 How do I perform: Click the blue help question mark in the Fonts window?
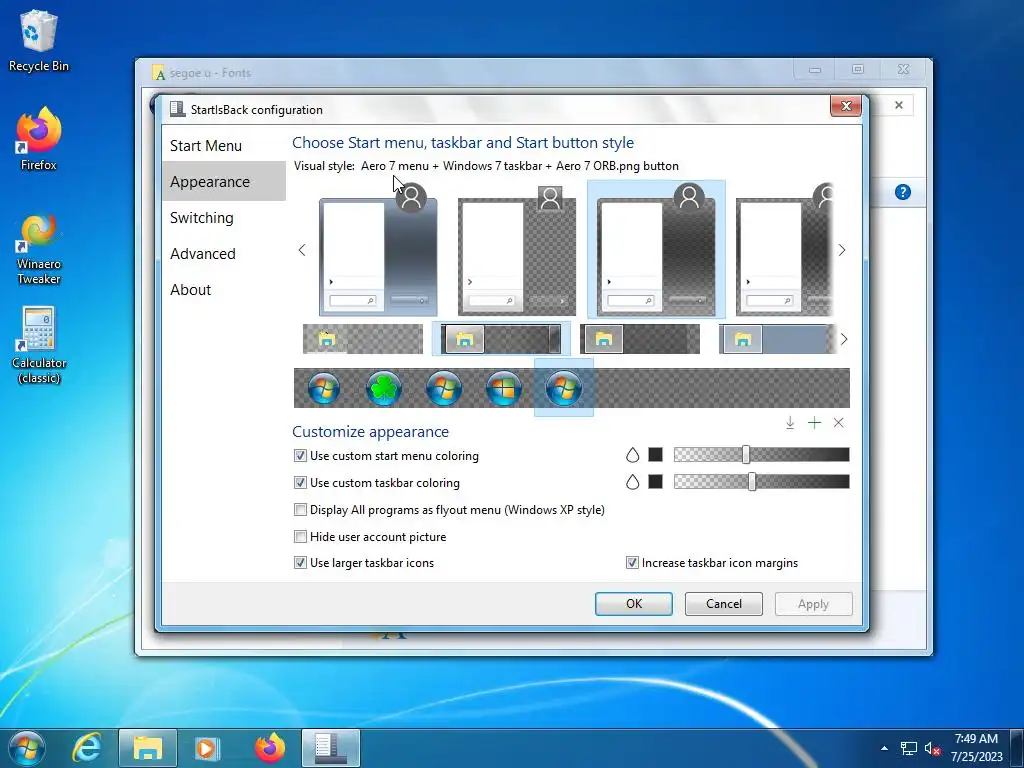pos(903,192)
